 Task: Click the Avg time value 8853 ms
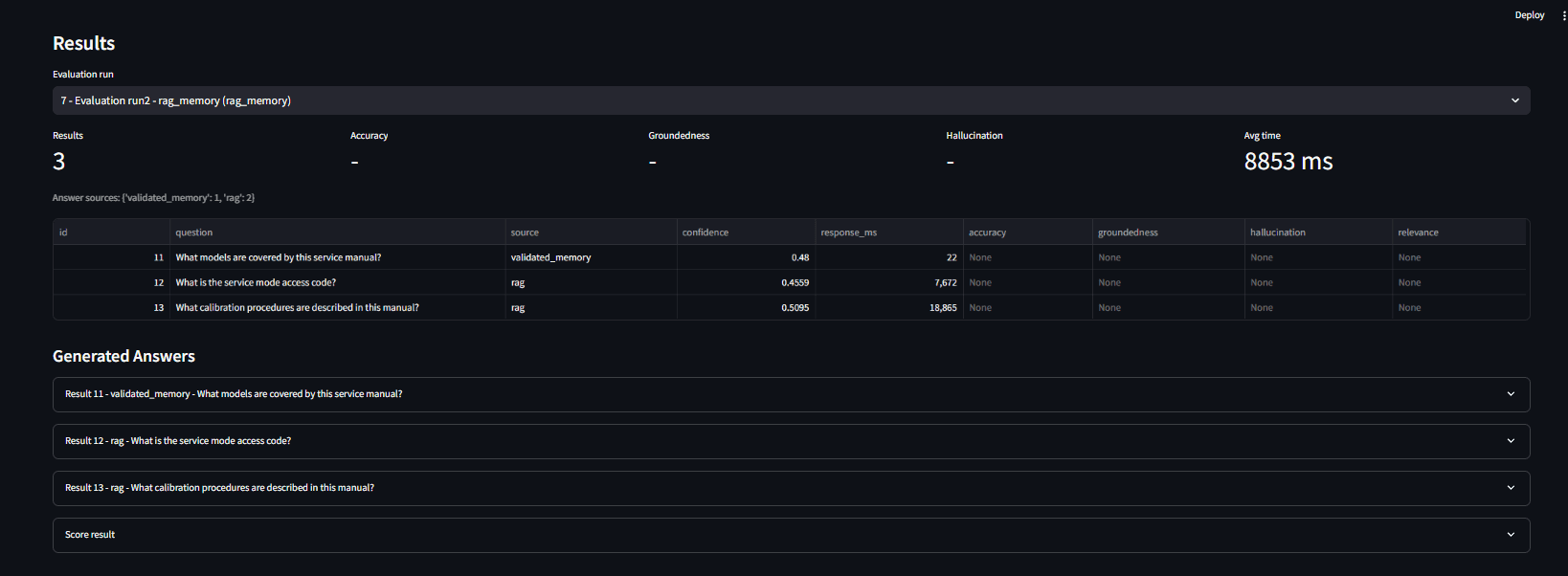tap(1288, 162)
